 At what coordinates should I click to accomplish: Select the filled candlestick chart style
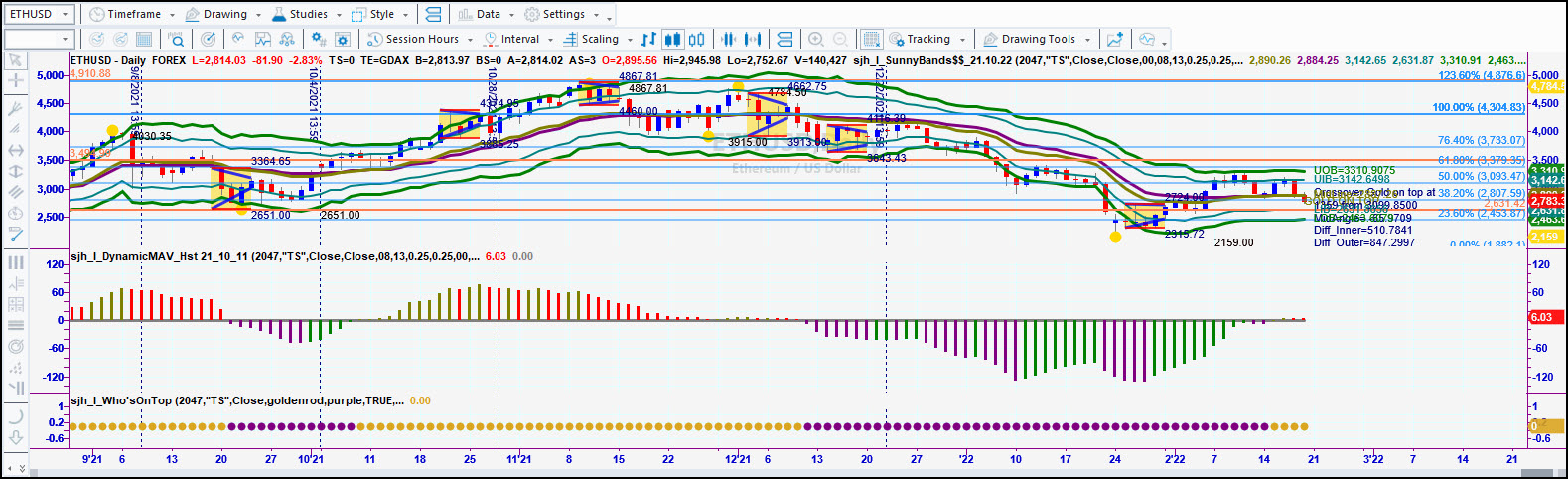672,39
